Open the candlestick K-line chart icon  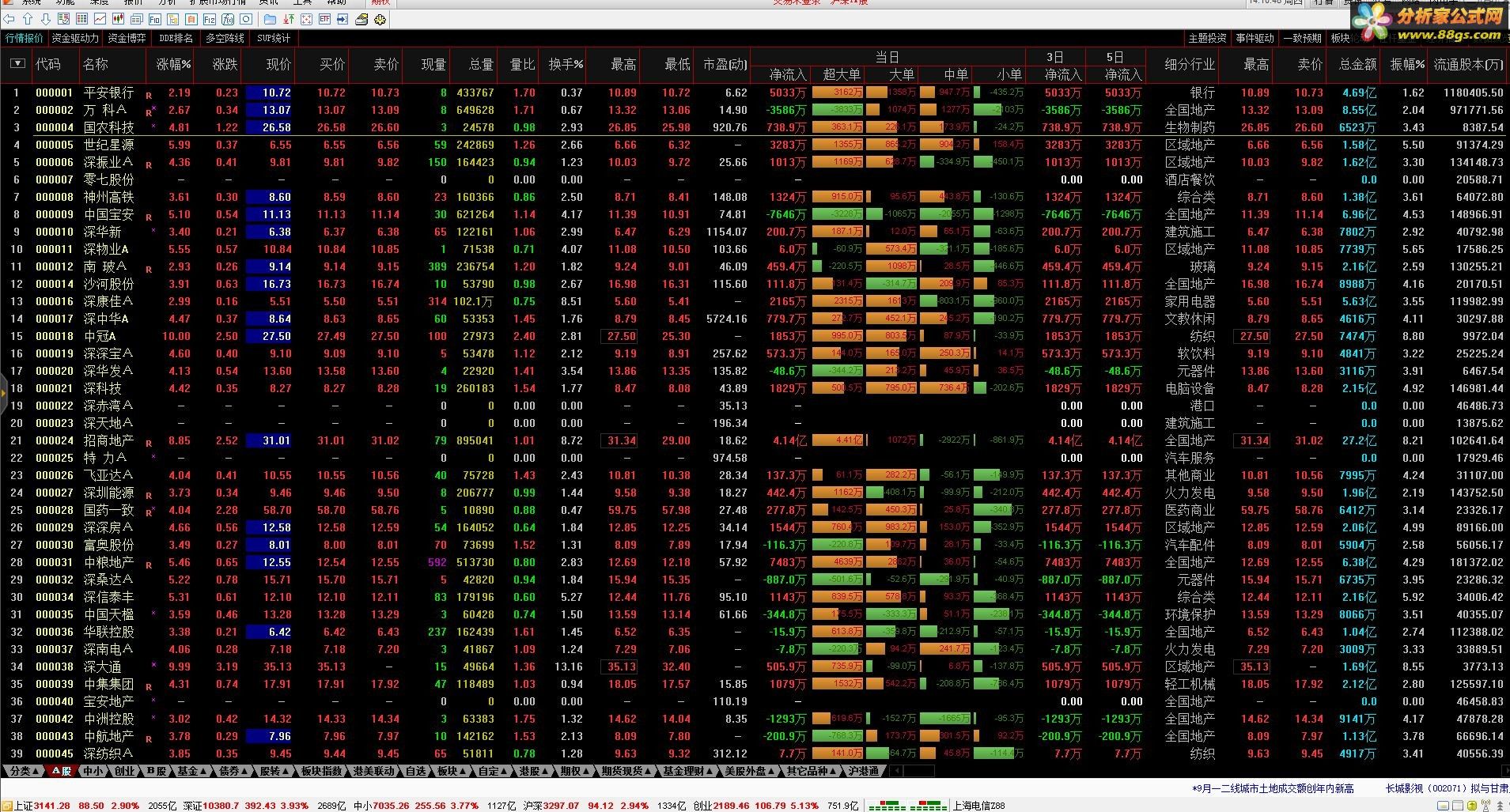click(x=118, y=19)
